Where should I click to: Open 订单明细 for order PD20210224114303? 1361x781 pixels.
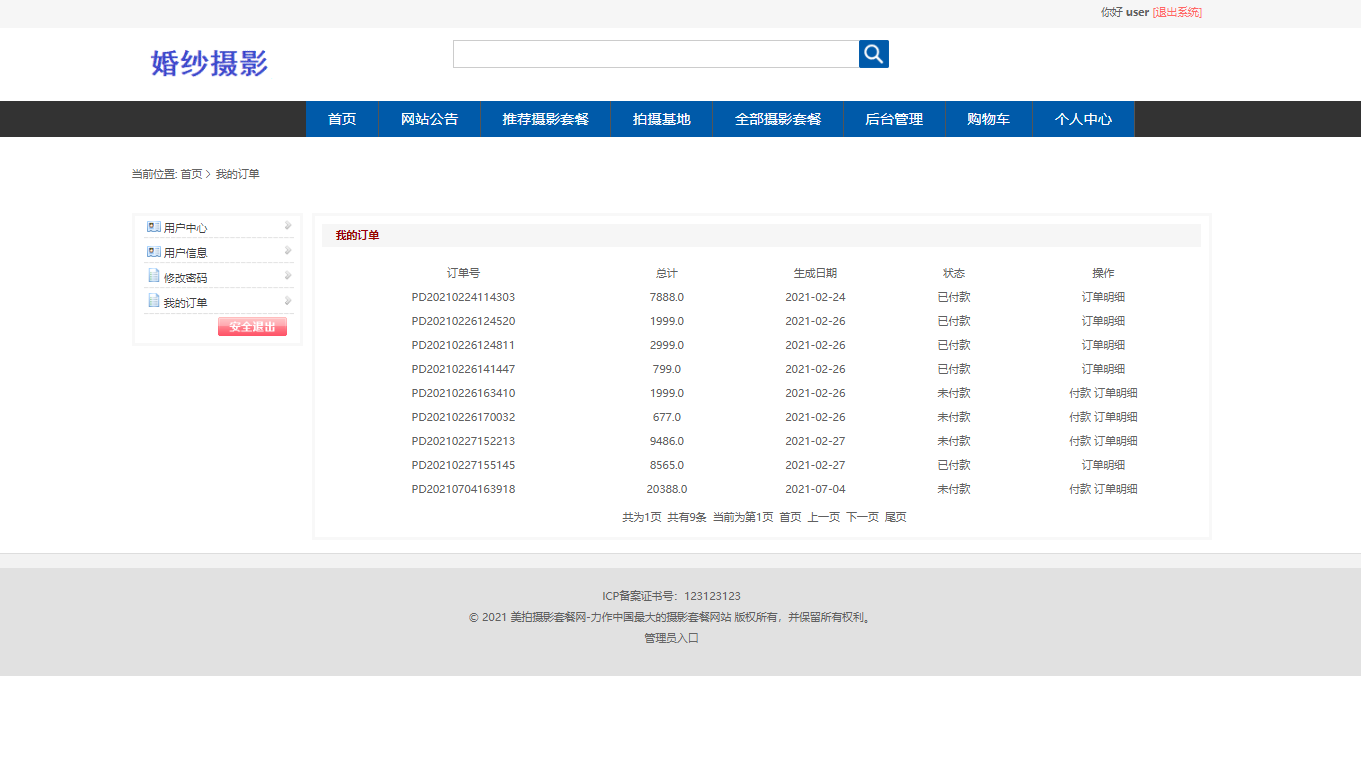point(1104,296)
